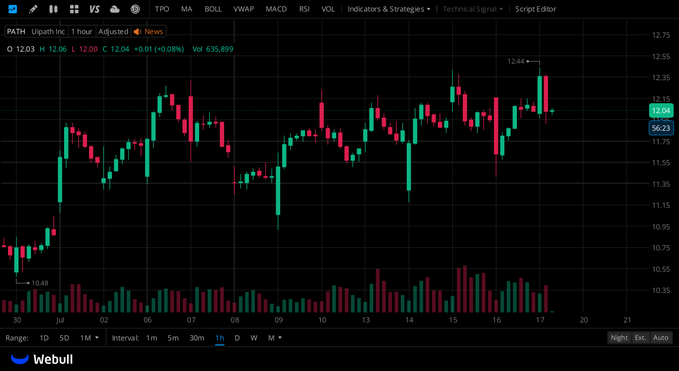Screen dimensions: 679x371
Task: Set range to 5D
Action: [x=64, y=338]
